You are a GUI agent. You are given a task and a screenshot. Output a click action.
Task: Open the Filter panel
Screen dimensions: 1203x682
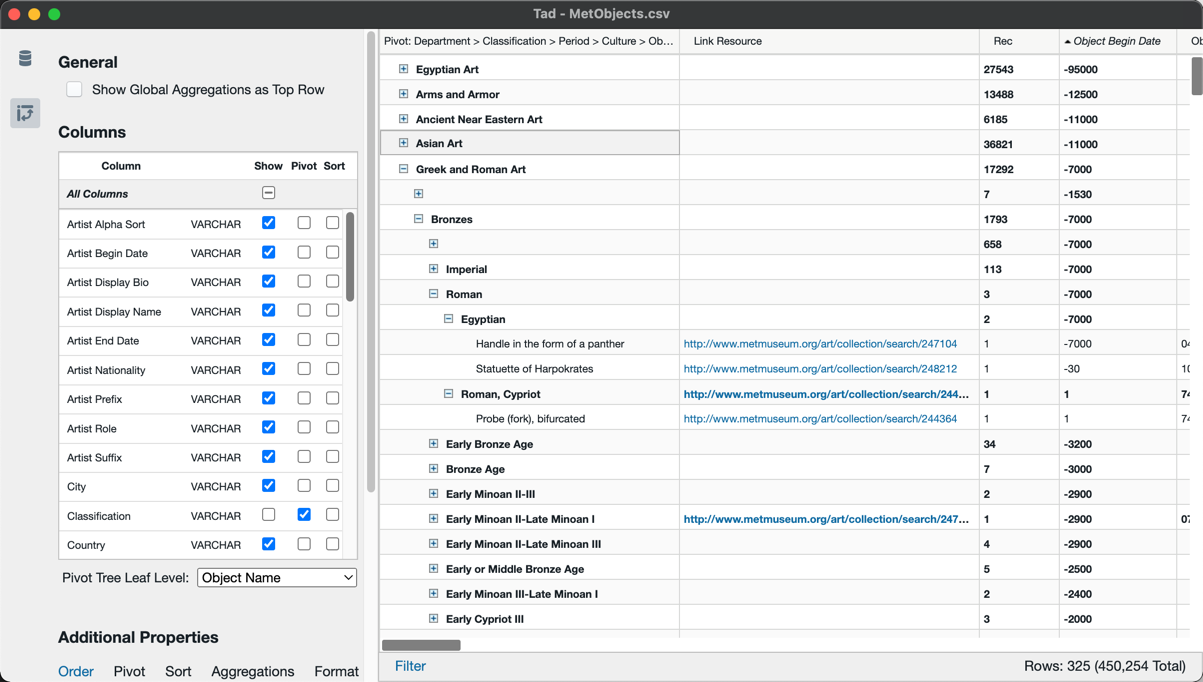pyautogui.click(x=410, y=665)
